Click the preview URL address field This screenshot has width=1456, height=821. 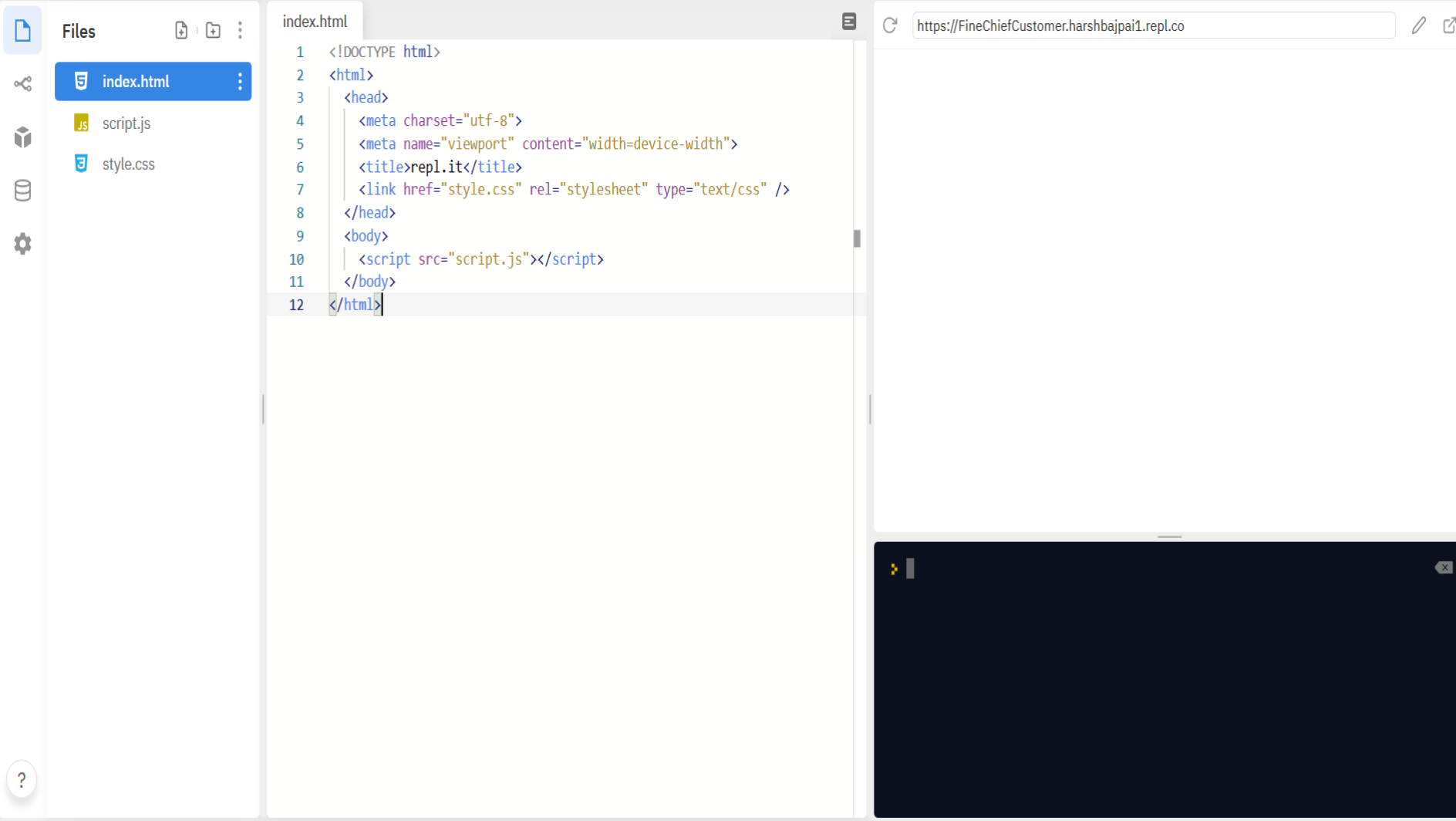click(1153, 26)
